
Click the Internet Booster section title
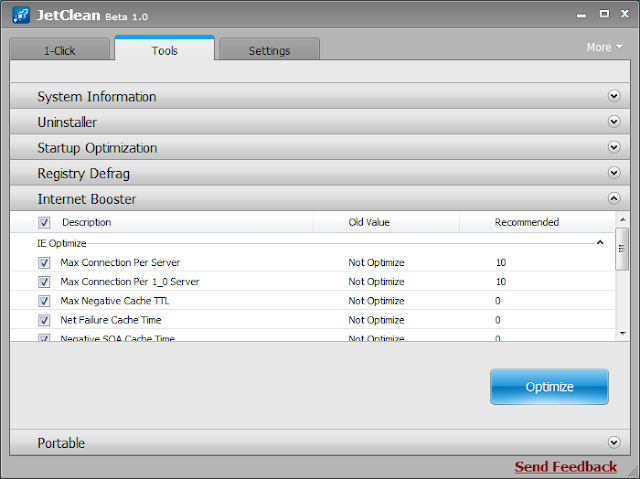pos(87,199)
